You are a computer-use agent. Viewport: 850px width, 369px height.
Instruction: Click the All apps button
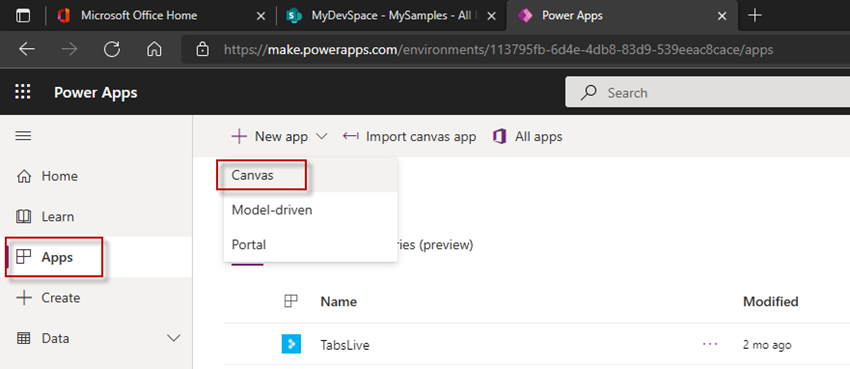[x=527, y=137]
